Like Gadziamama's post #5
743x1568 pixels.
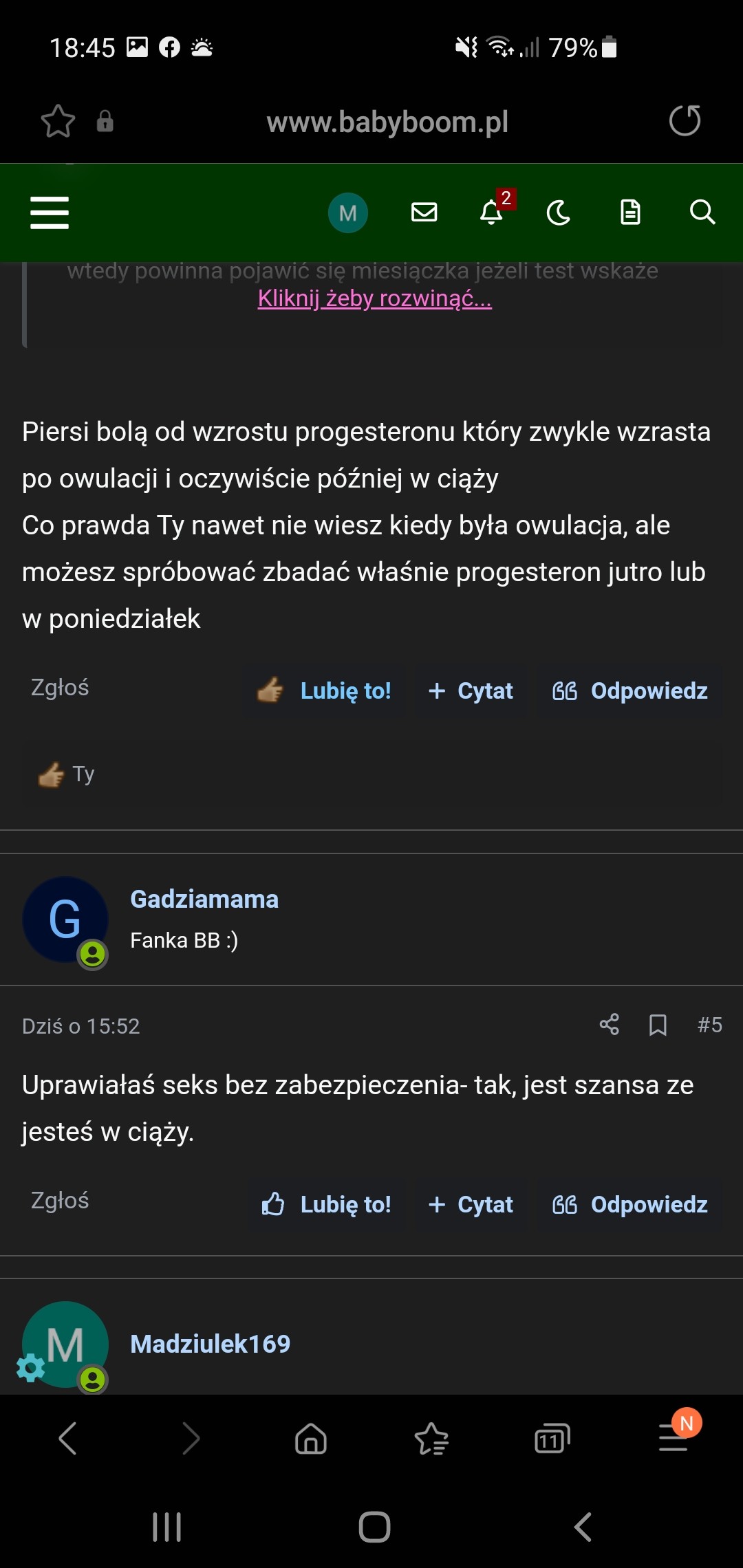click(326, 1204)
